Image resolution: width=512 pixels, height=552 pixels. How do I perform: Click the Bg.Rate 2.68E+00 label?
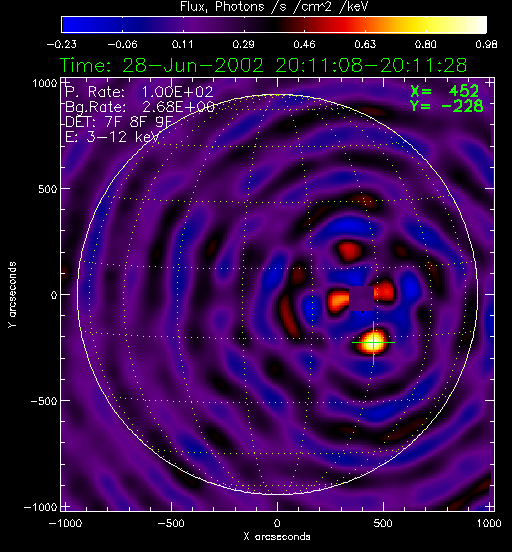(x=140, y=107)
